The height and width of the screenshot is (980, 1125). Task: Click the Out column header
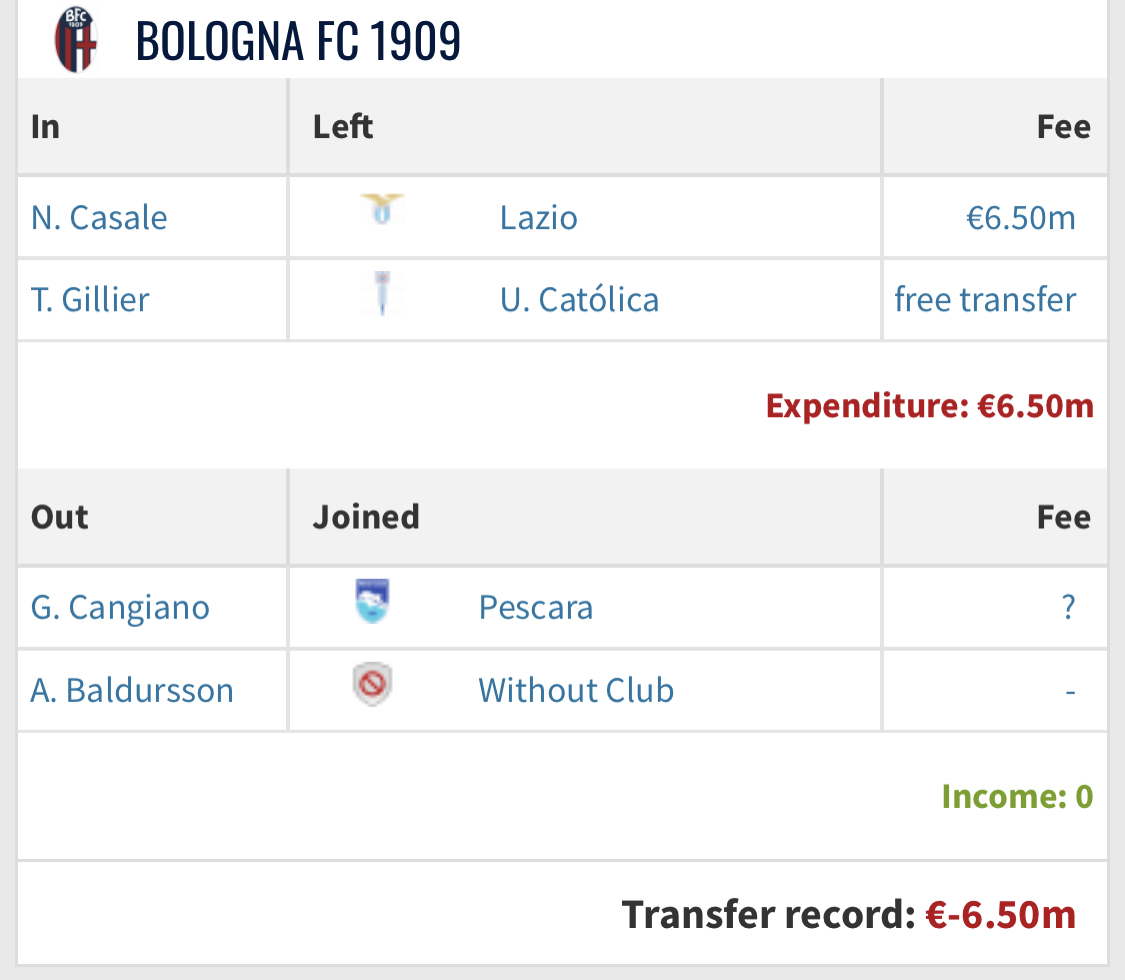coord(60,517)
